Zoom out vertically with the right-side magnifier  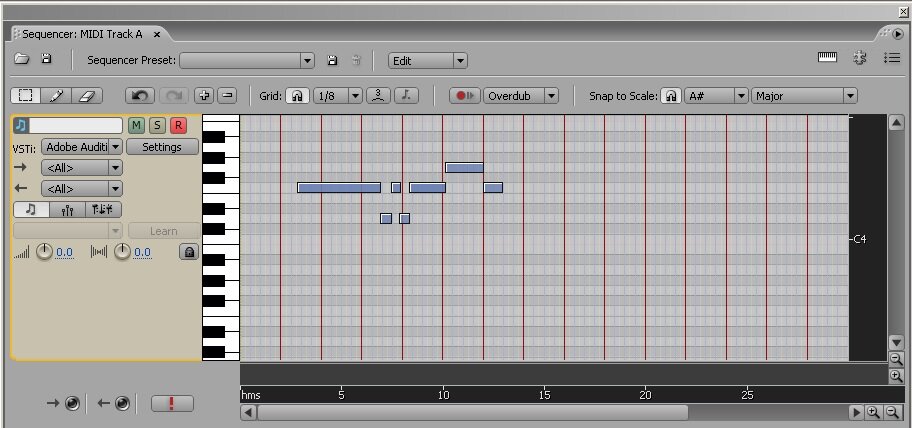896,359
